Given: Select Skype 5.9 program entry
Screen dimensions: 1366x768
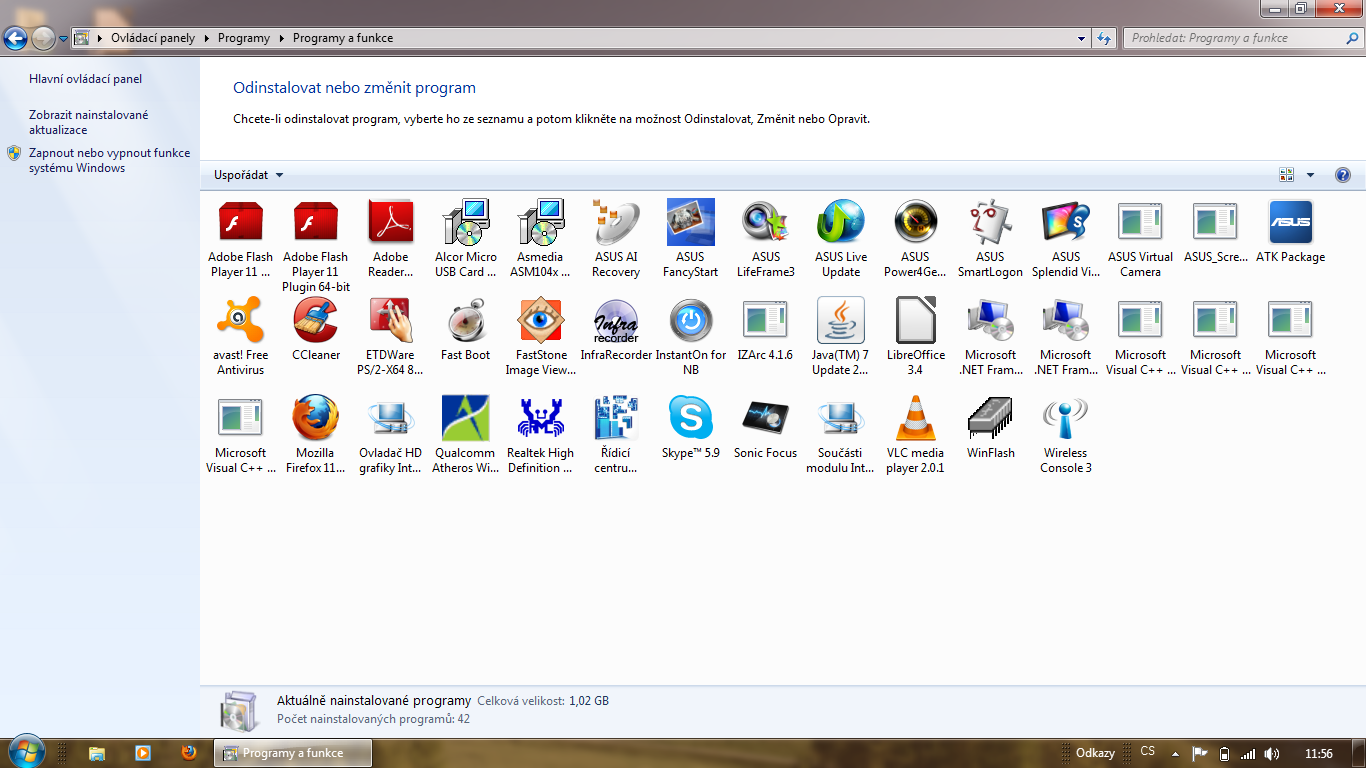Looking at the screenshot, I should (x=691, y=428).
